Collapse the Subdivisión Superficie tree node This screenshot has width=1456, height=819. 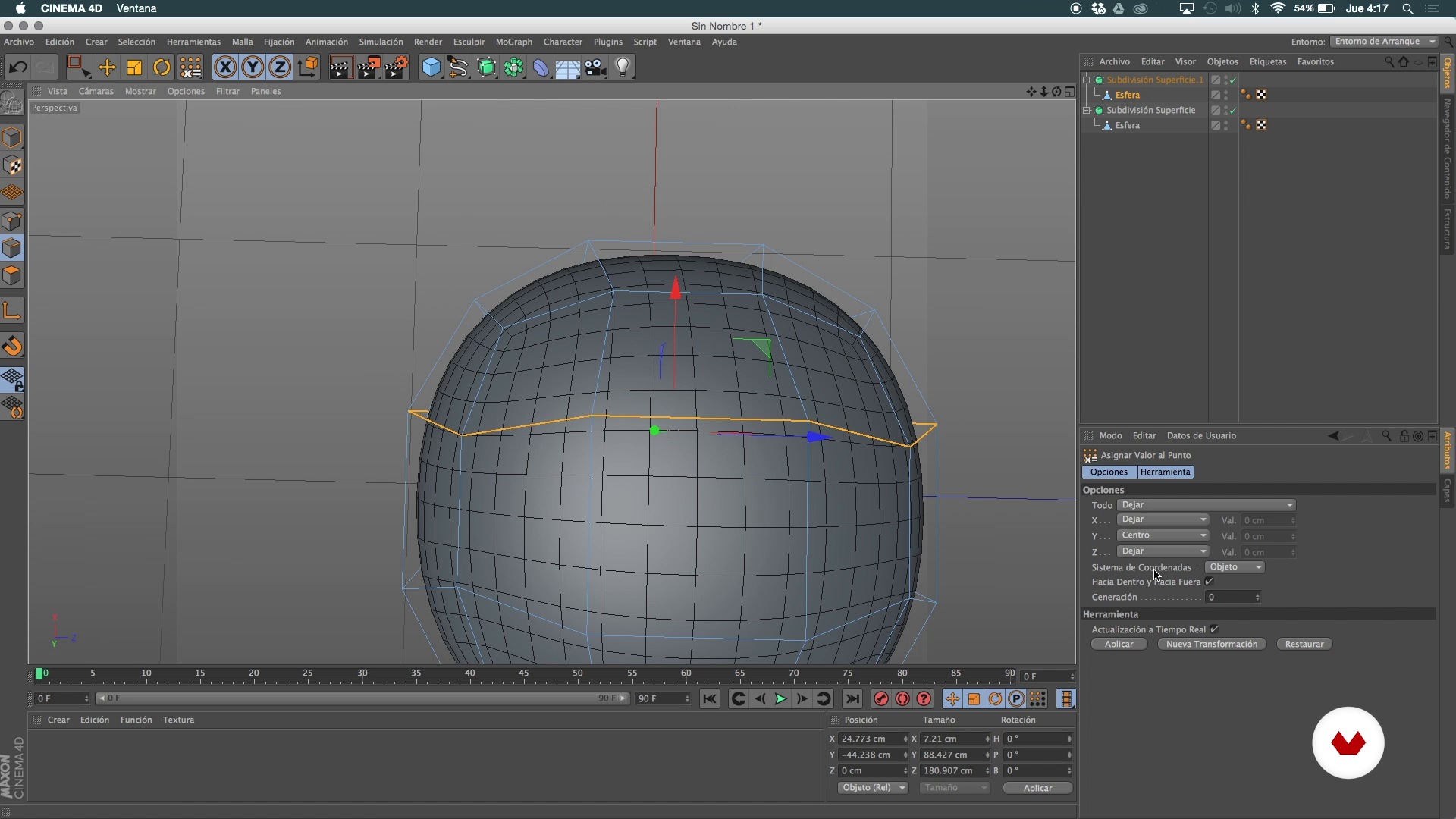pos(1087,111)
